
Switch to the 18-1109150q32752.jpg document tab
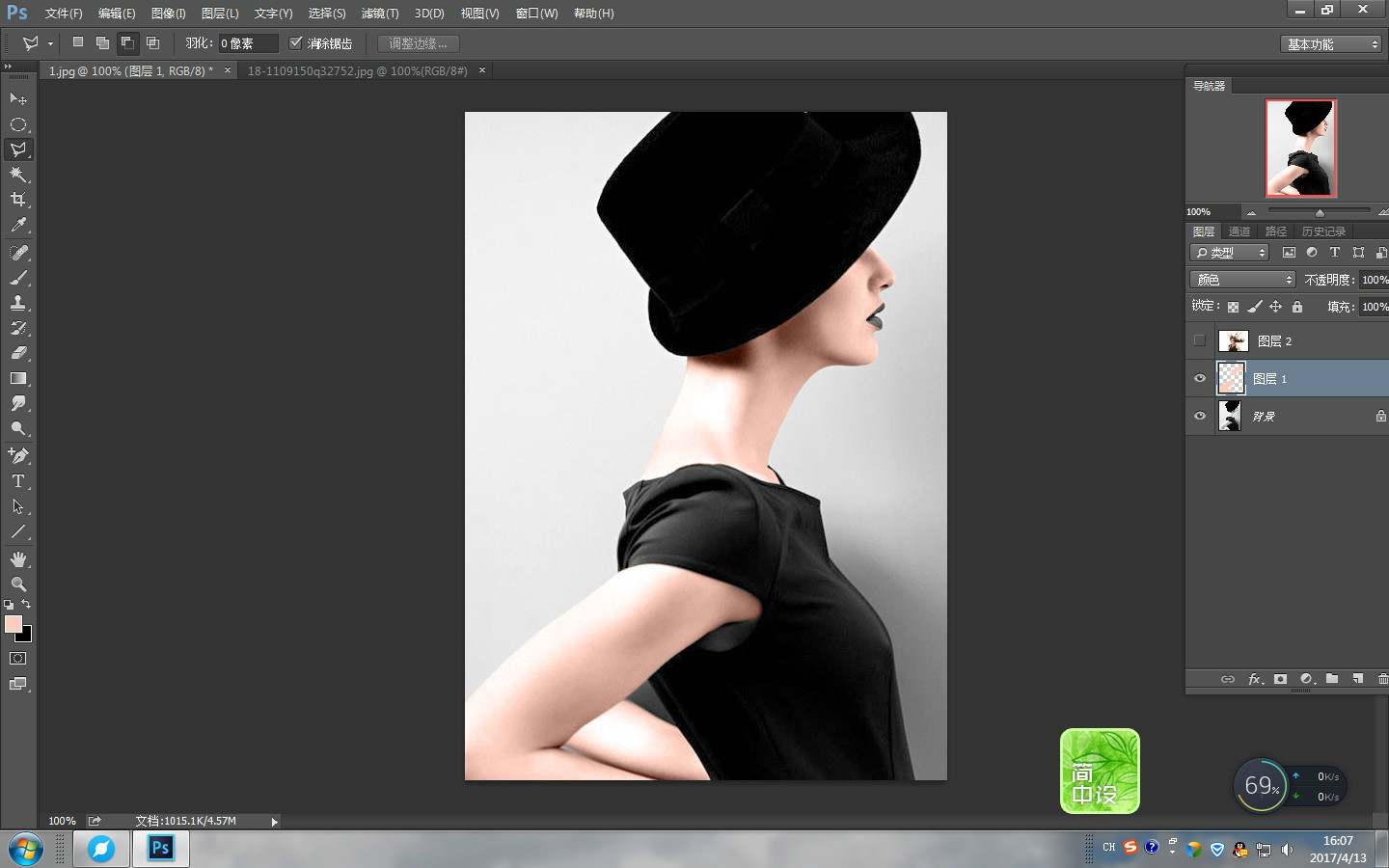pos(357,71)
